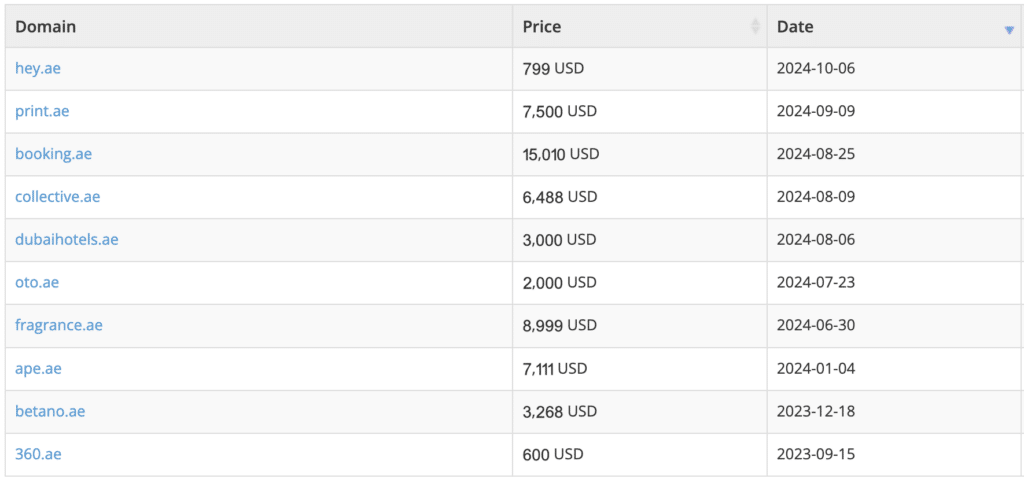Open the oto.ae domain link
Screen dimensions: 1024x479
(x=37, y=283)
